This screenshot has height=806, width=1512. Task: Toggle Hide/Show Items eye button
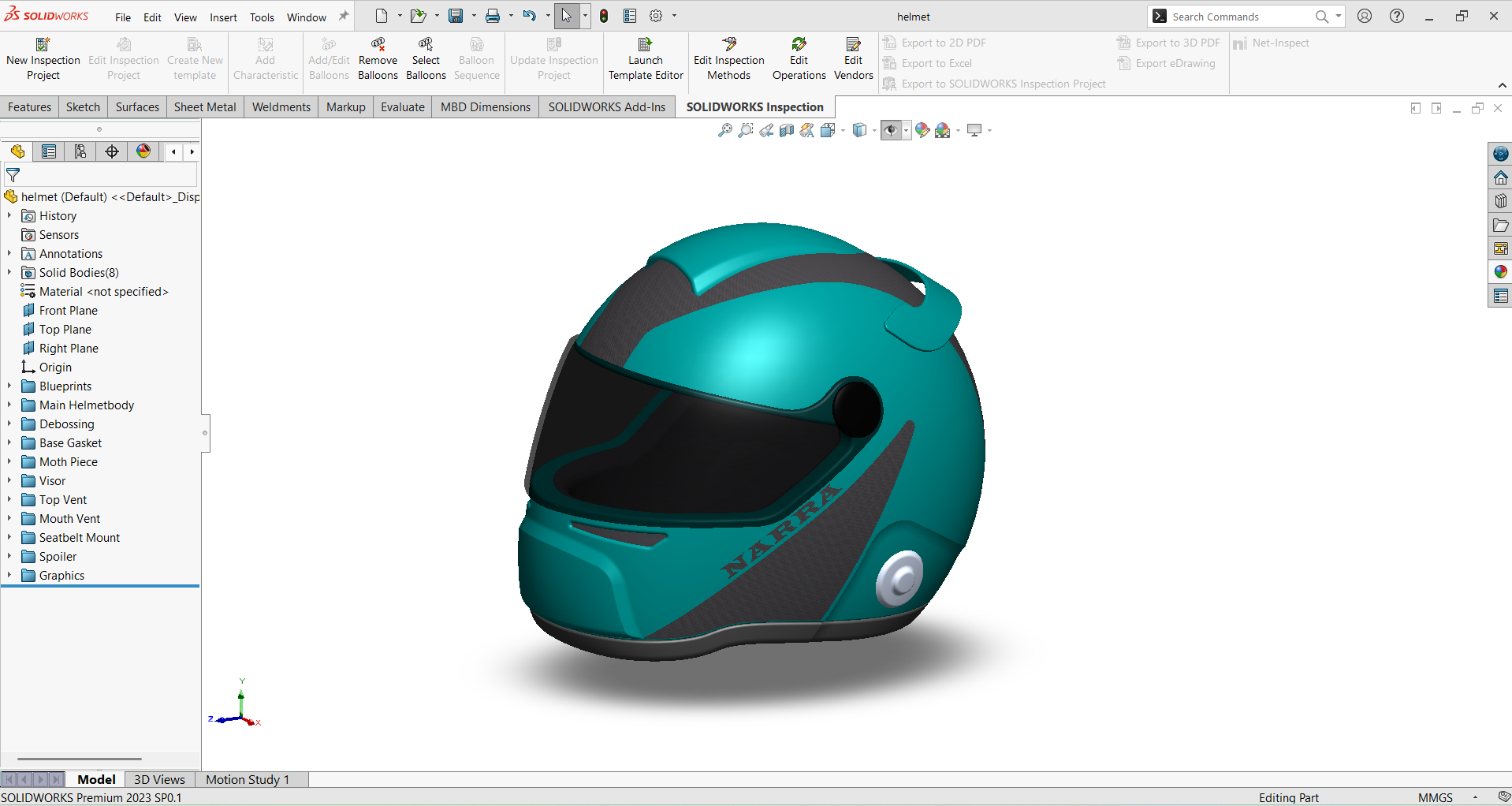coord(891,130)
